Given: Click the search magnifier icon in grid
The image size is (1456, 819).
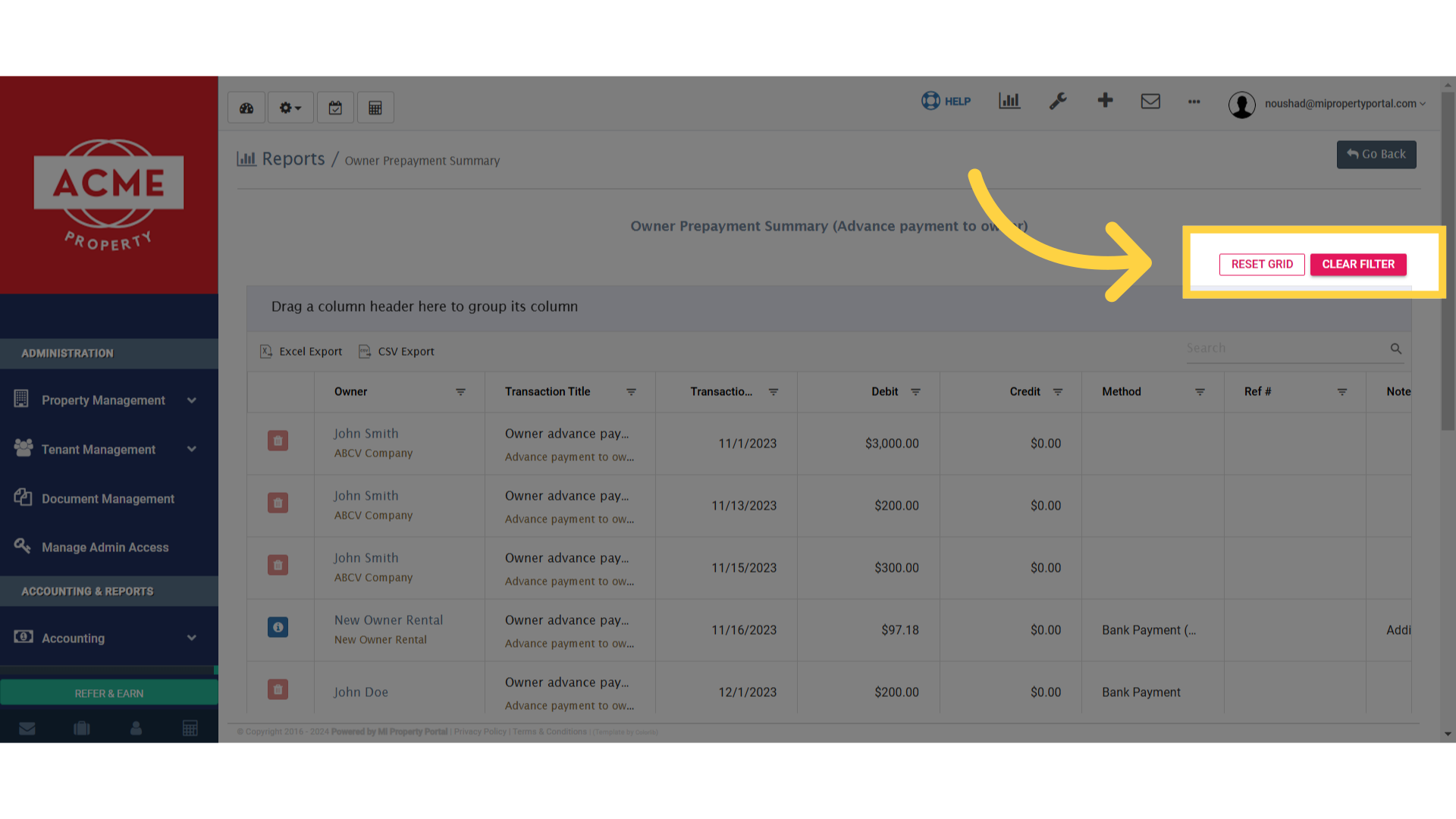Looking at the screenshot, I should point(1396,349).
